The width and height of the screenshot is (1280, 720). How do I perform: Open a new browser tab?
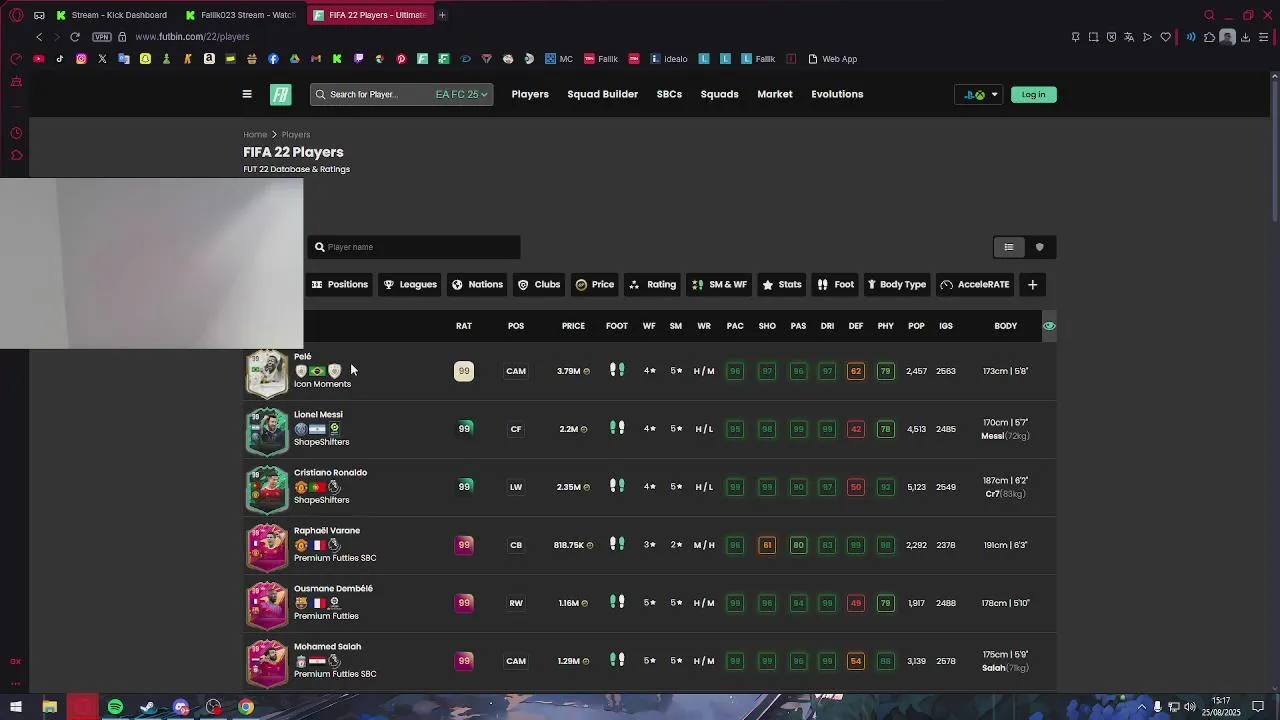pyautogui.click(x=442, y=15)
